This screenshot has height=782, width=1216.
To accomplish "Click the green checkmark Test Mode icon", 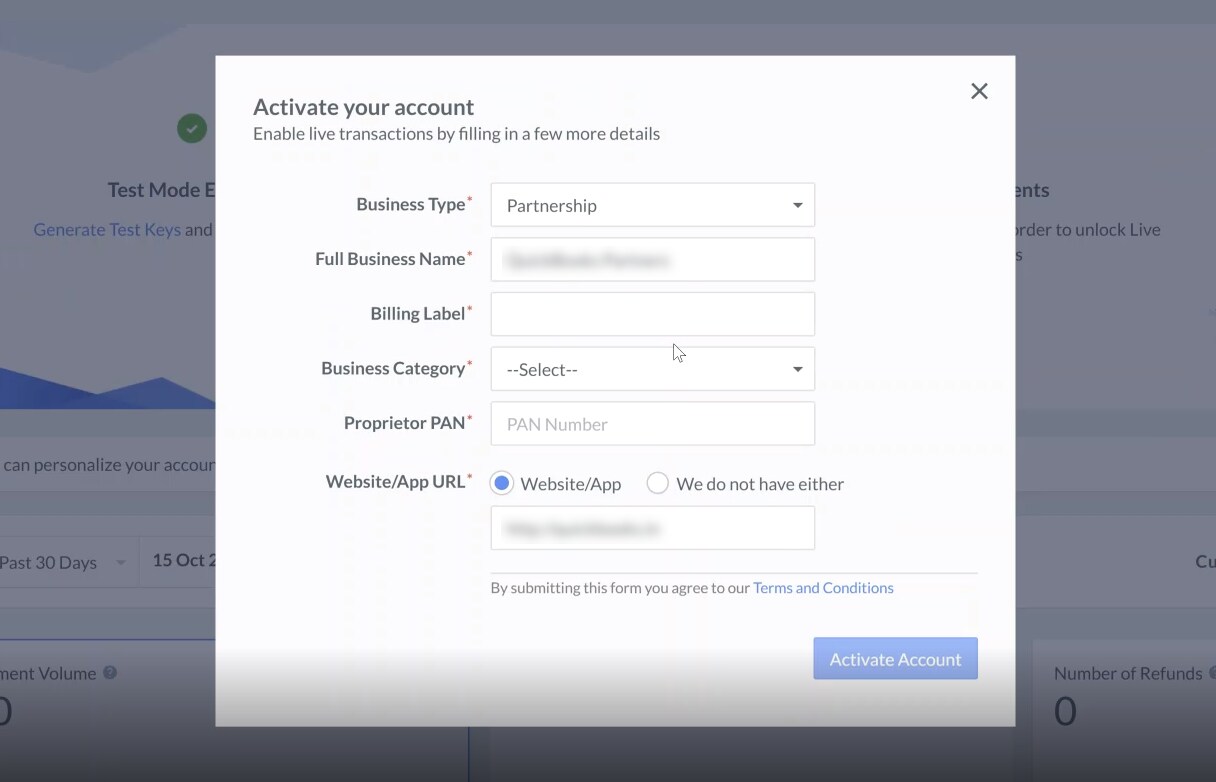I will pyautogui.click(x=191, y=128).
